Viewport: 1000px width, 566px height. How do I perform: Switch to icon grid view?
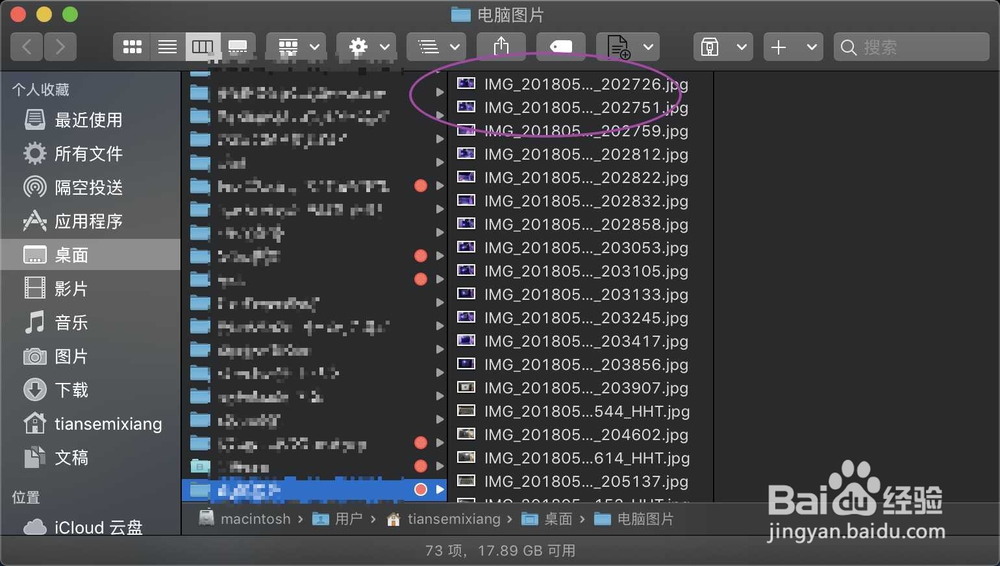tap(132, 47)
